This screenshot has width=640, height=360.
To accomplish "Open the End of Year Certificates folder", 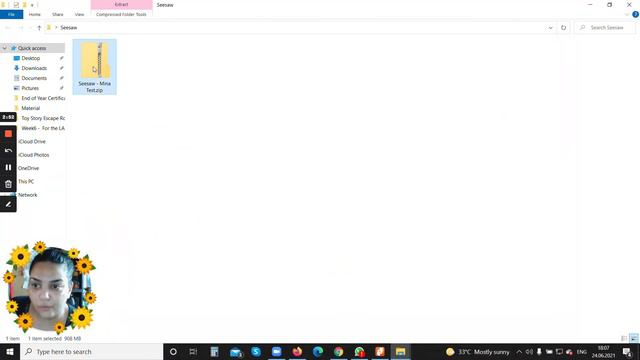I will click(43, 98).
